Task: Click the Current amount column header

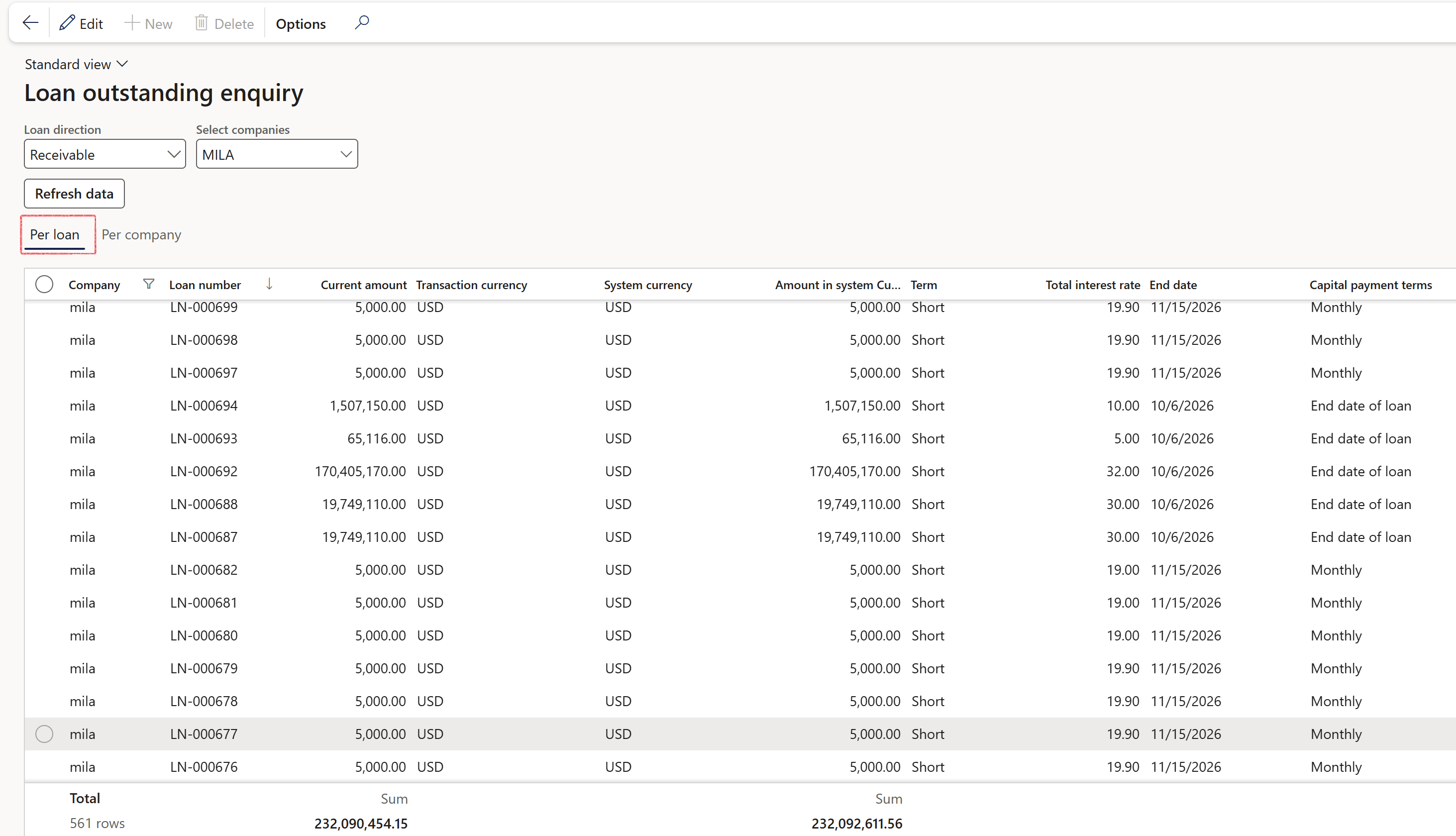Action: click(x=363, y=285)
